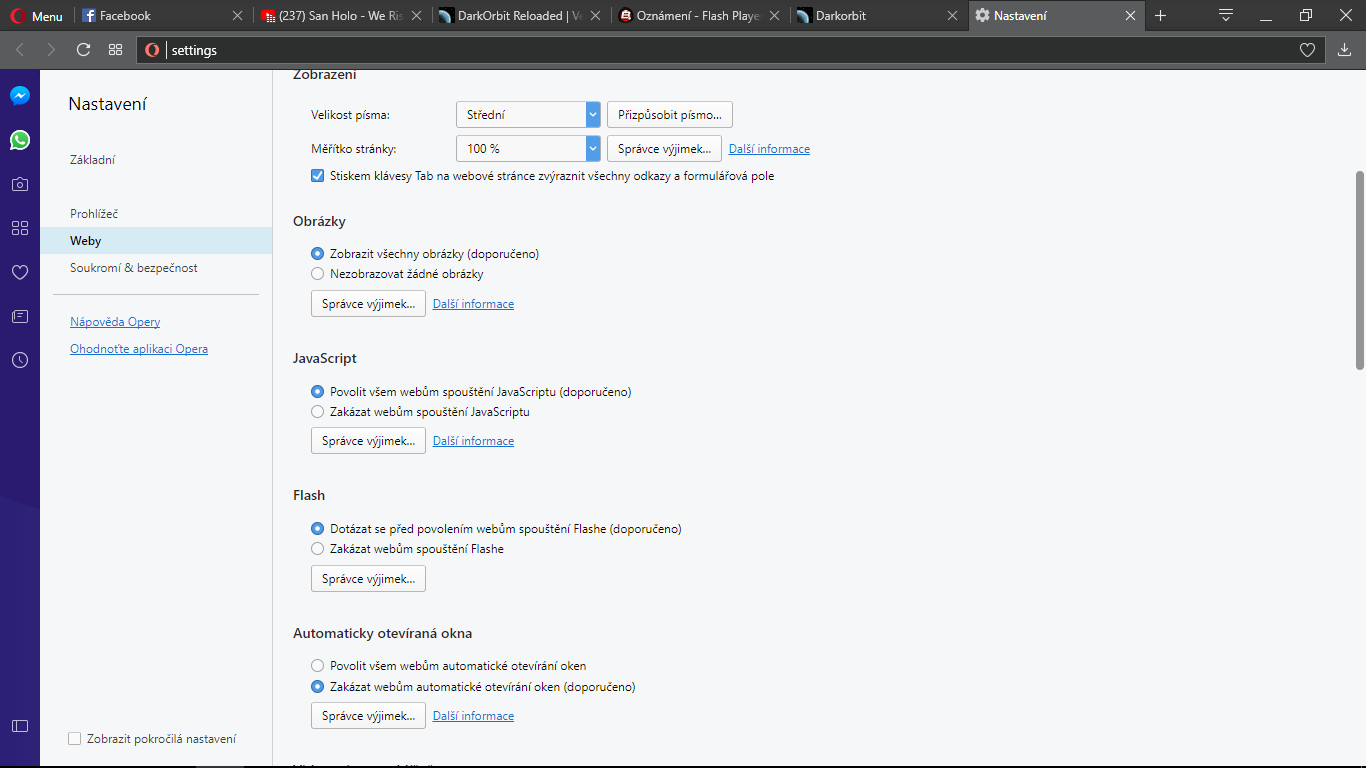This screenshot has height=768, width=1366.
Task: Open Soukromí & bezpečnost settings section
Action: pyautogui.click(x=134, y=268)
